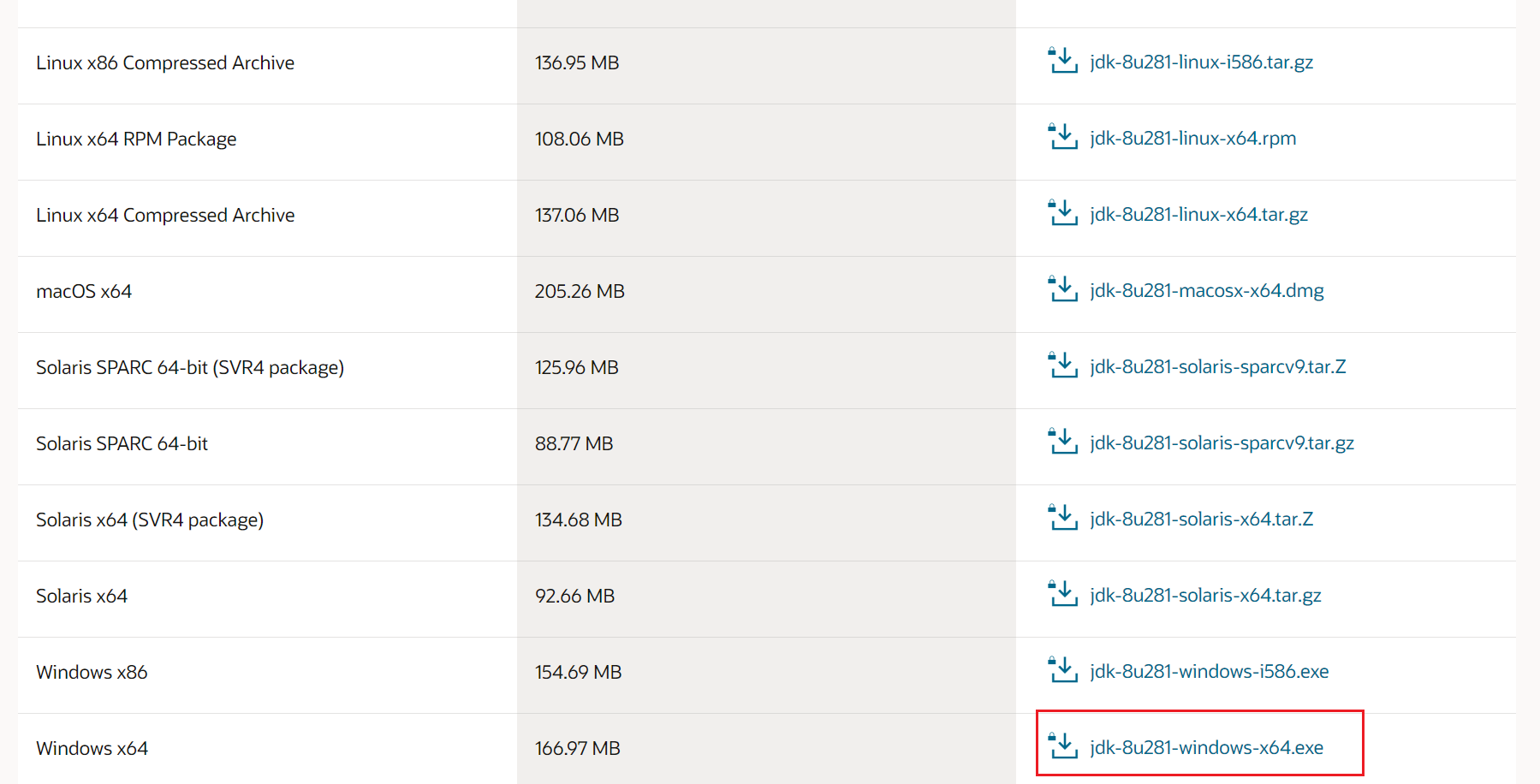Click download icon beside Linux x64 RPM file
The height and width of the screenshot is (784, 1540).
tap(1063, 137)
